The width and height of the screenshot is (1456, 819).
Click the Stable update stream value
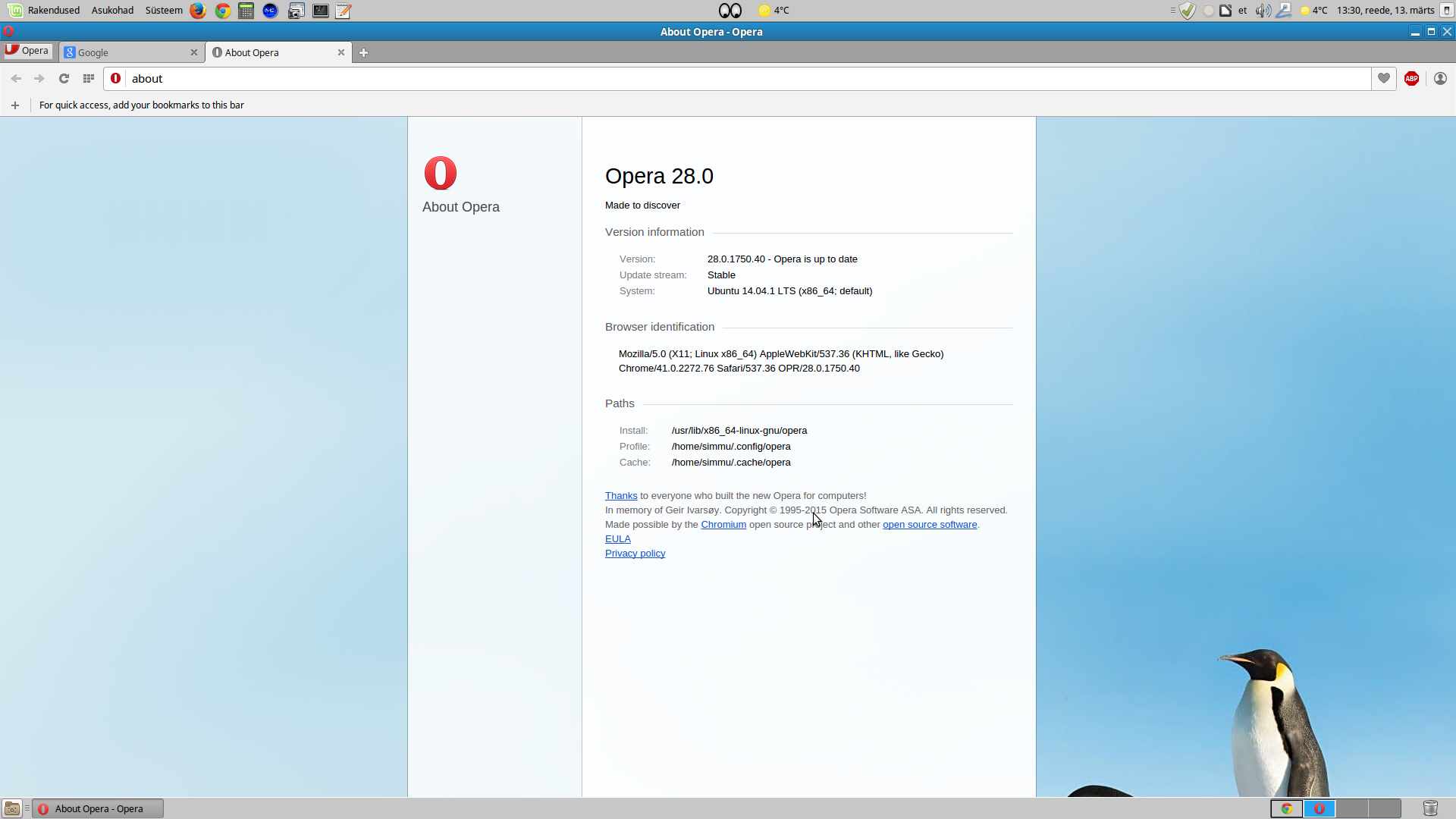click(x=721, y=275)
